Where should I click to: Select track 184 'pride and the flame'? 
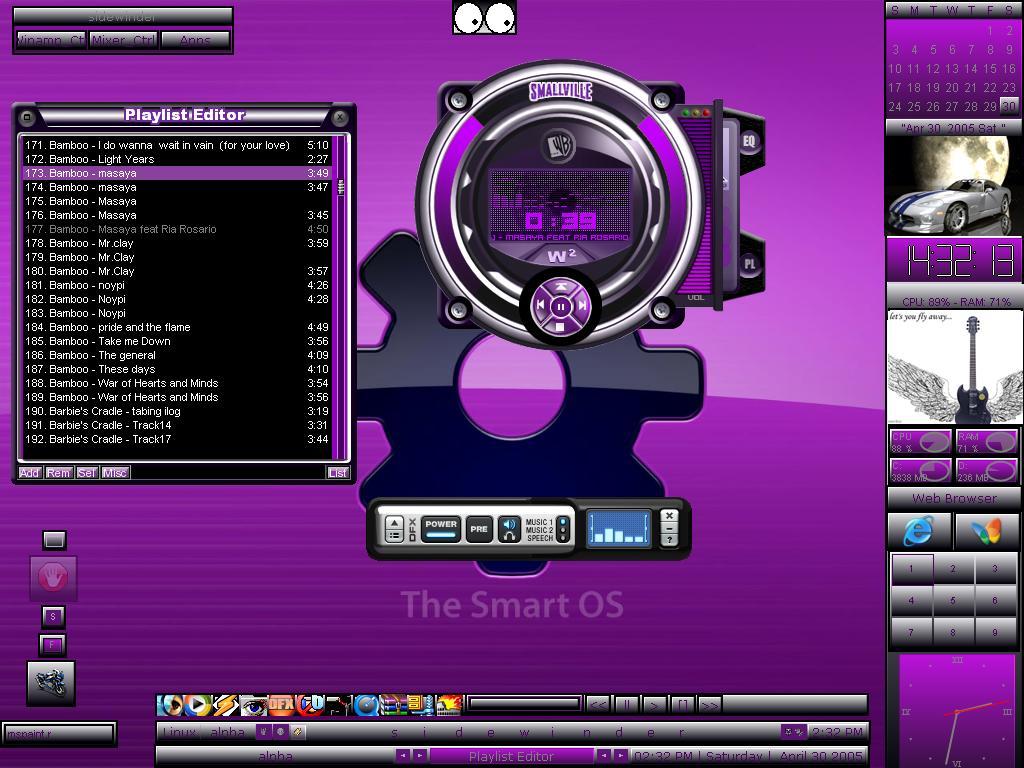176,327
